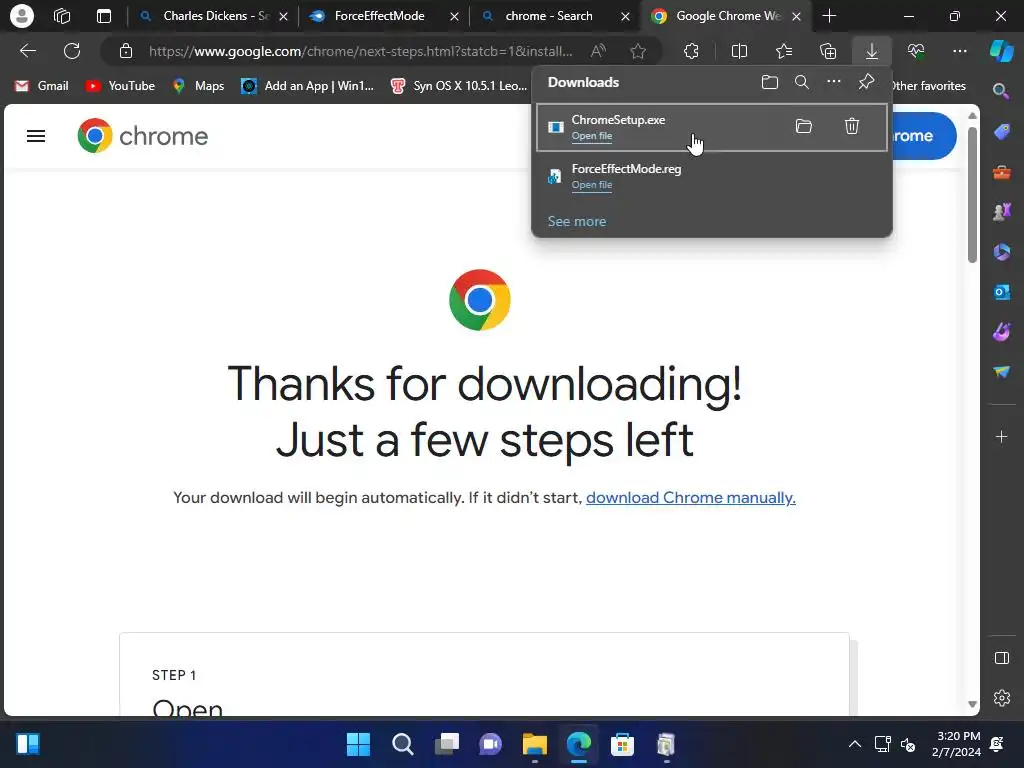Open Add an App bookmark
This screenshot has width=1024, height=768.
(308, 86)
